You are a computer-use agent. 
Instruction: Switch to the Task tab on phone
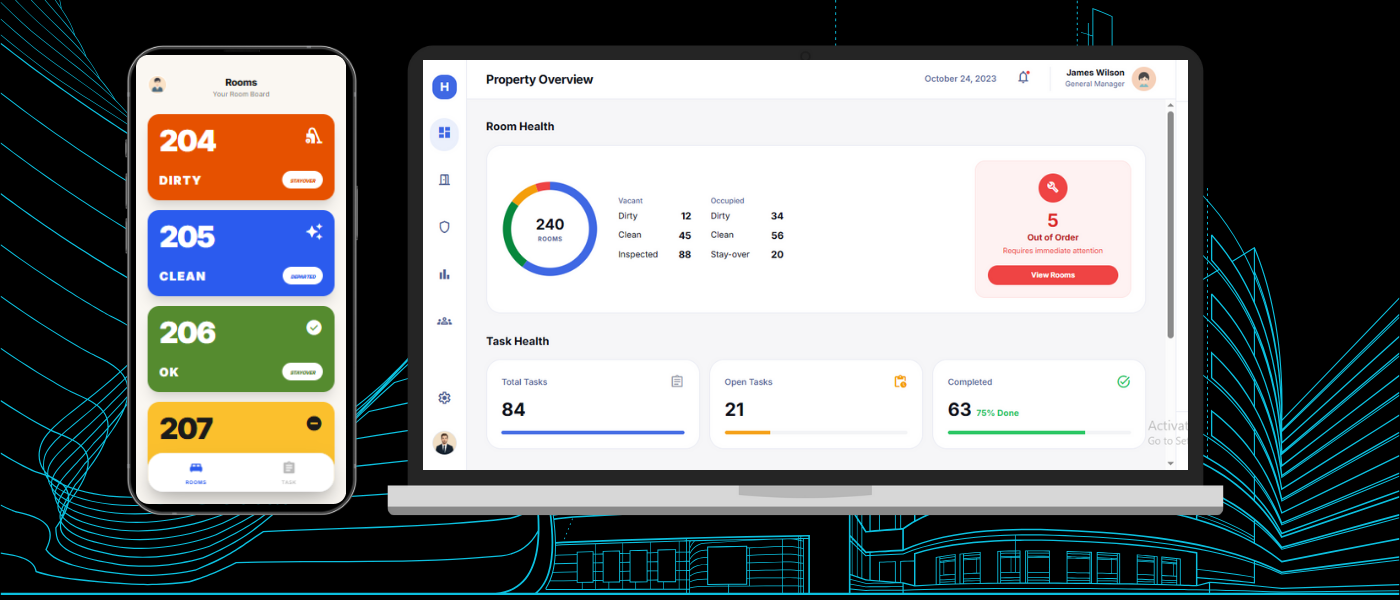click(x=288, y=472)
